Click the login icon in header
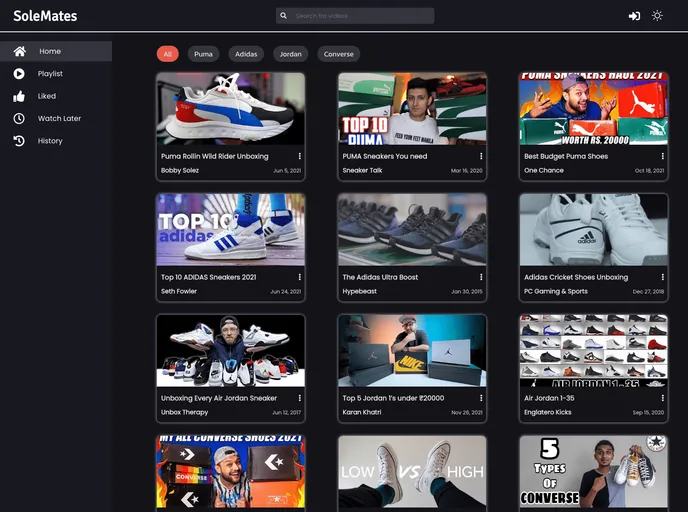Image resolution: width=688 pixels, height=512 pixels. (634, 16)
